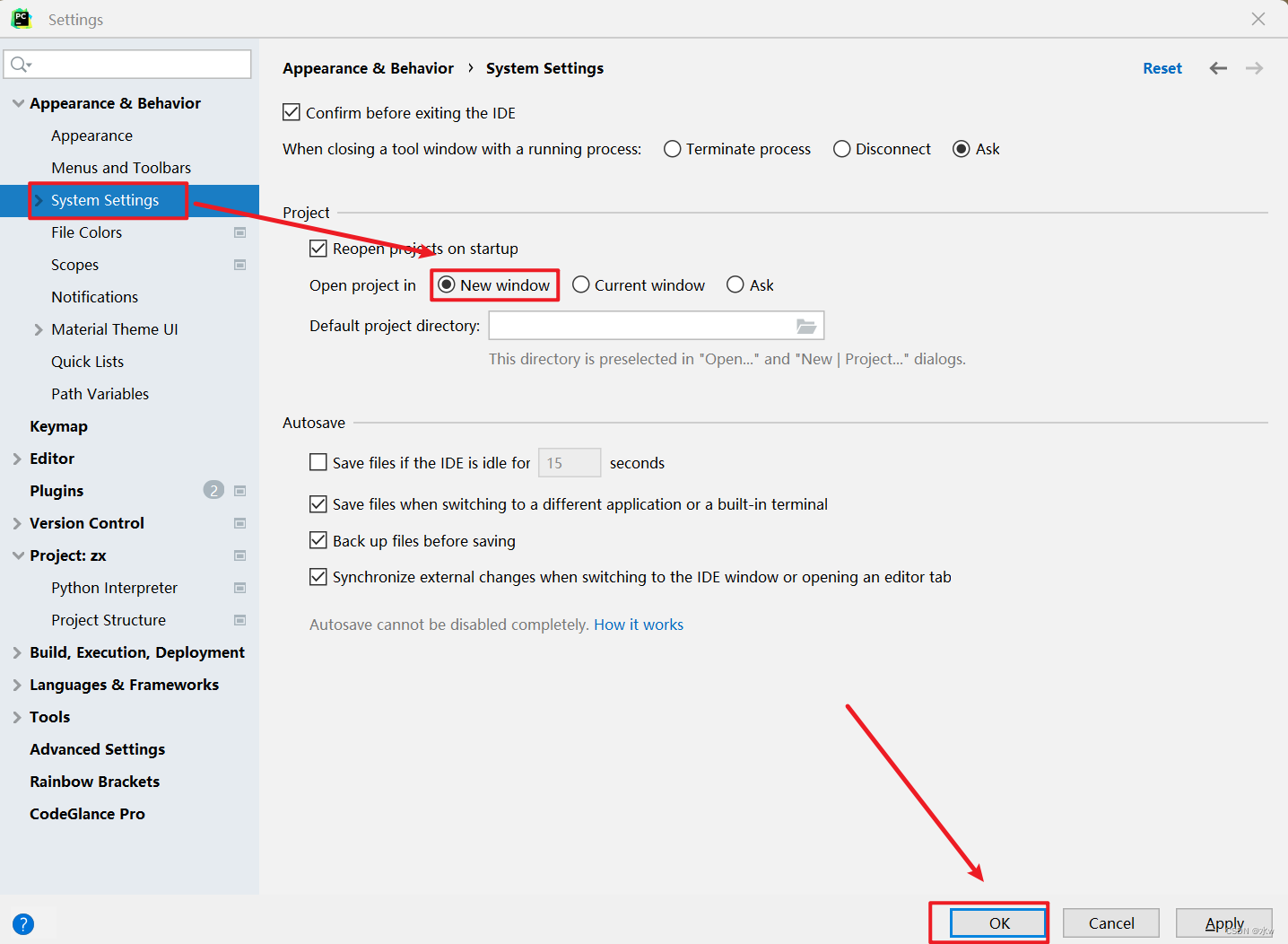The width and height of the screenshot is (1288, 944).
Task: Expand the Material Theme UI node
Action: click(39, 329)
